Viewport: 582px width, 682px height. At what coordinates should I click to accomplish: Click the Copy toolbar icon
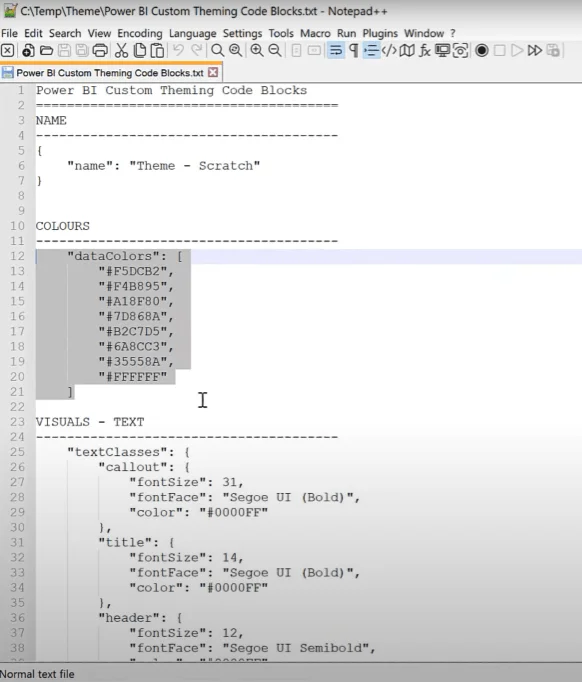(x=140, y=50)
